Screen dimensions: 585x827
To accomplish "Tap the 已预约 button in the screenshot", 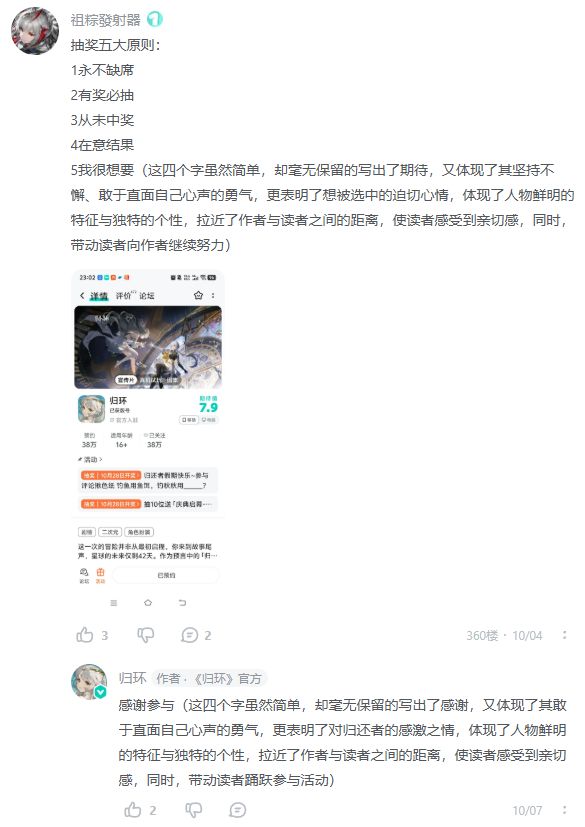I will (166, 575).
